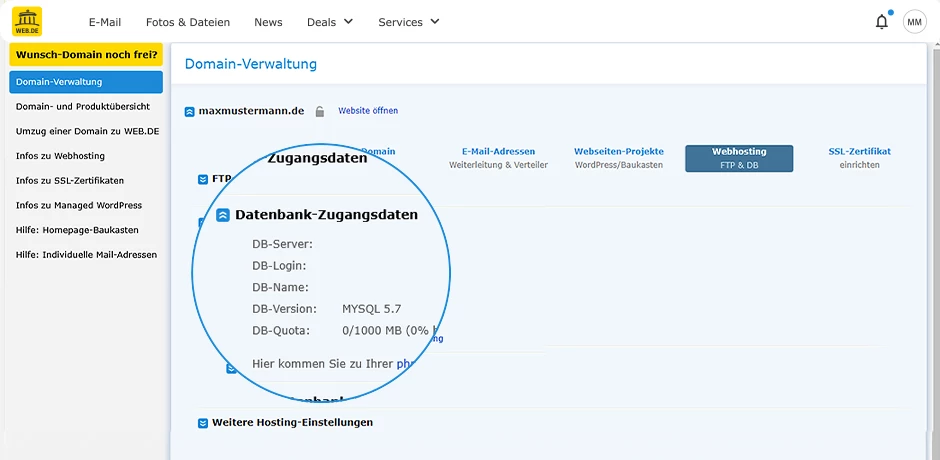Image resolution: width=940 pixels, height=460 pixels.
Task: Click the MYSQL 5.7 version value
Action: [372, 309]
